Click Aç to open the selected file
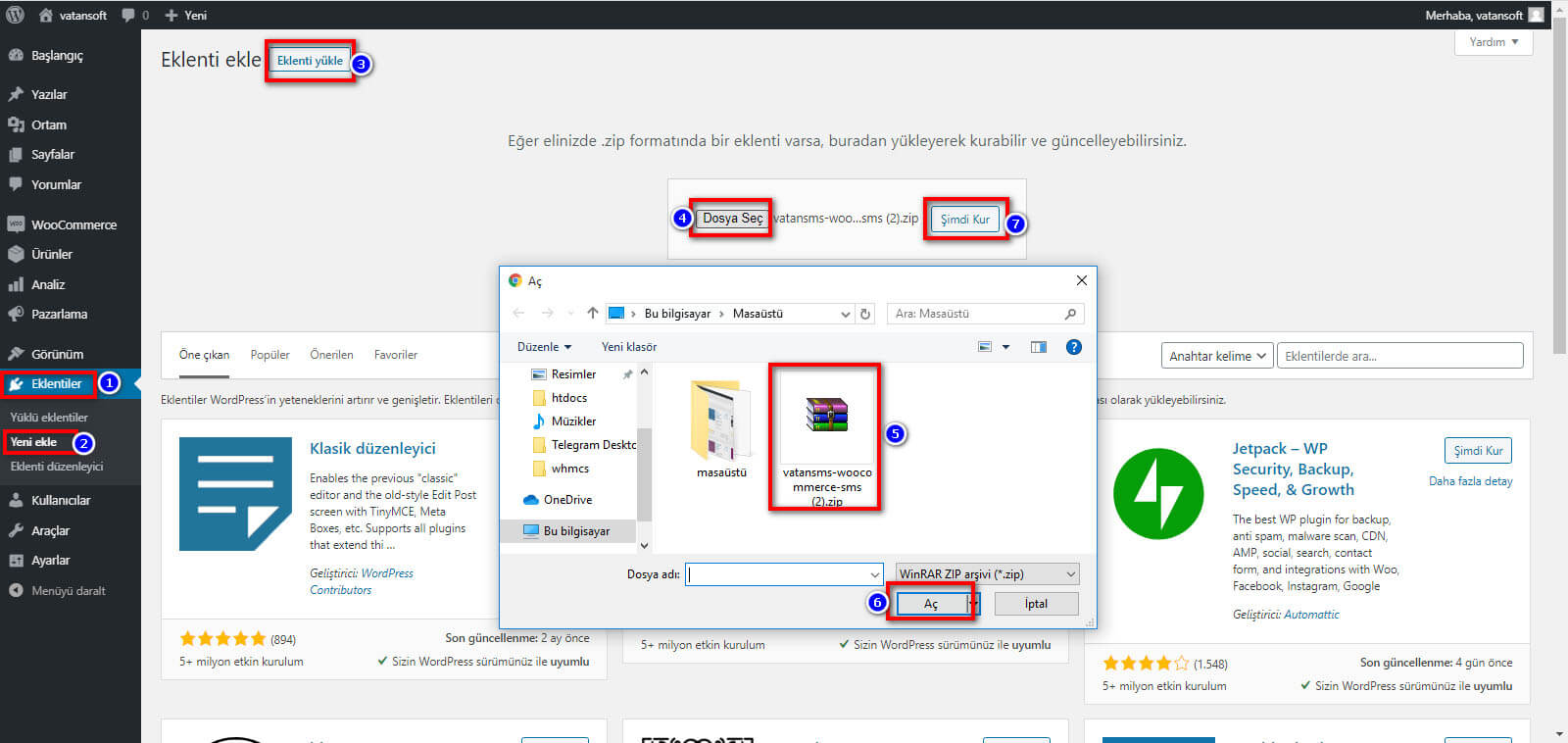Viewport: 1568px width, 743px height. click(x=931, y=604)
